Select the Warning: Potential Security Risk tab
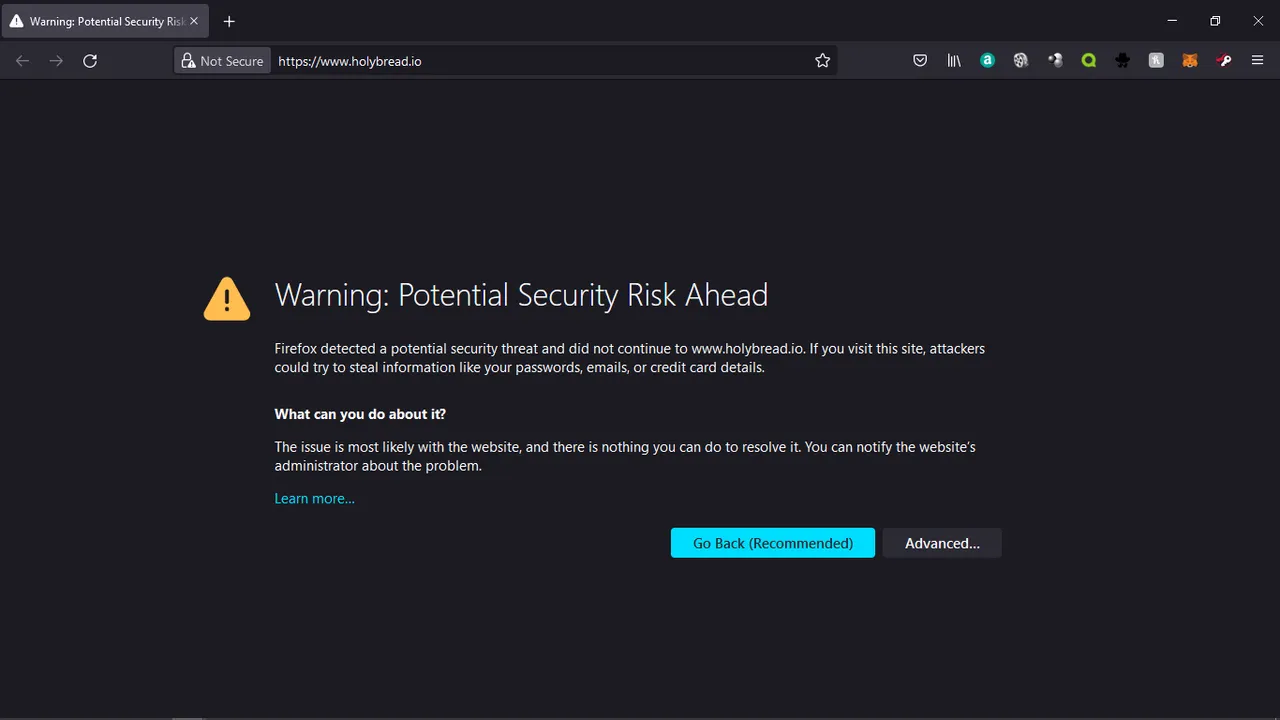The width and height of the screenshot is (1280, 720). coord(105,21)
